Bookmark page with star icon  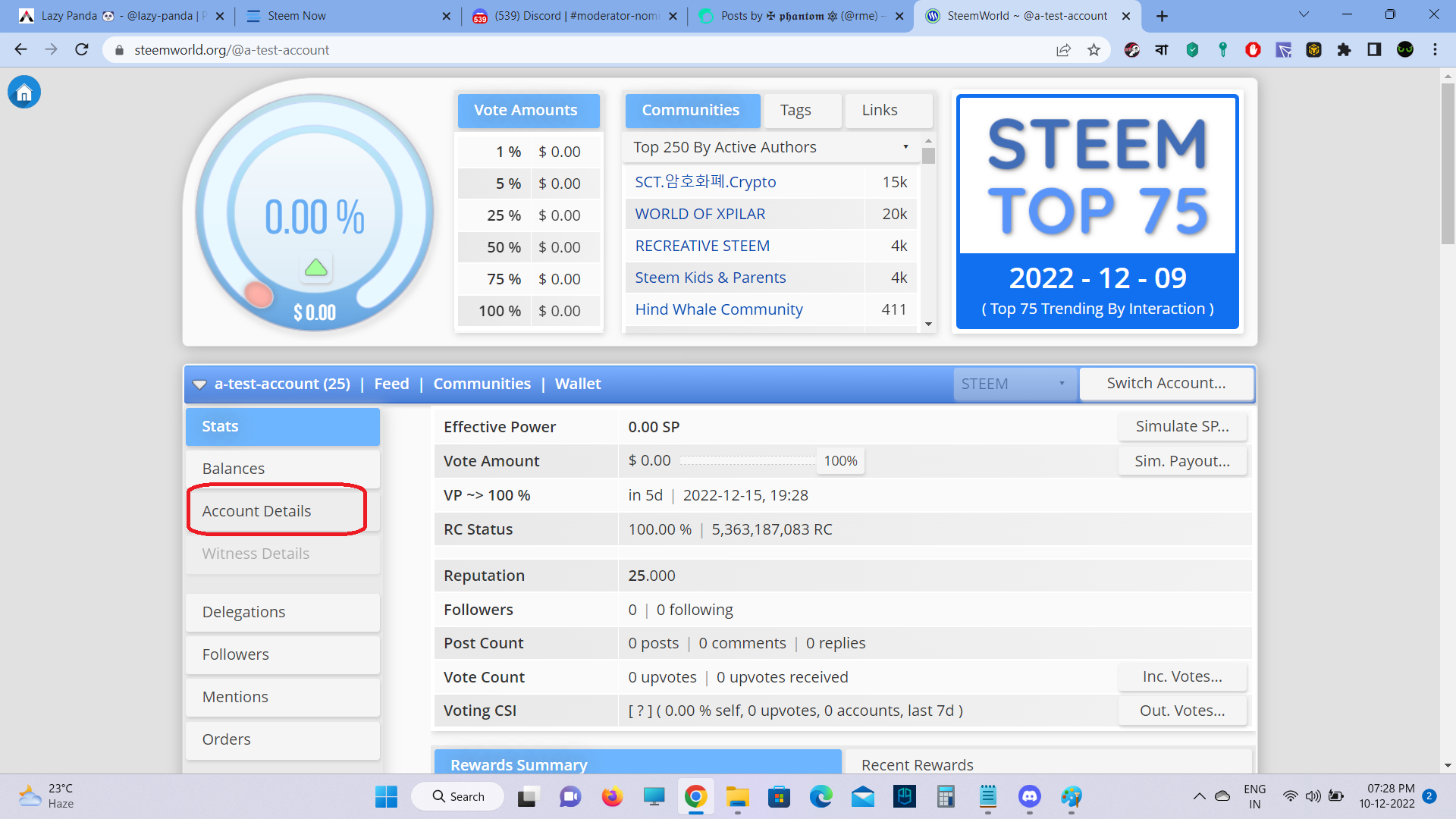tap(1094, 50)
